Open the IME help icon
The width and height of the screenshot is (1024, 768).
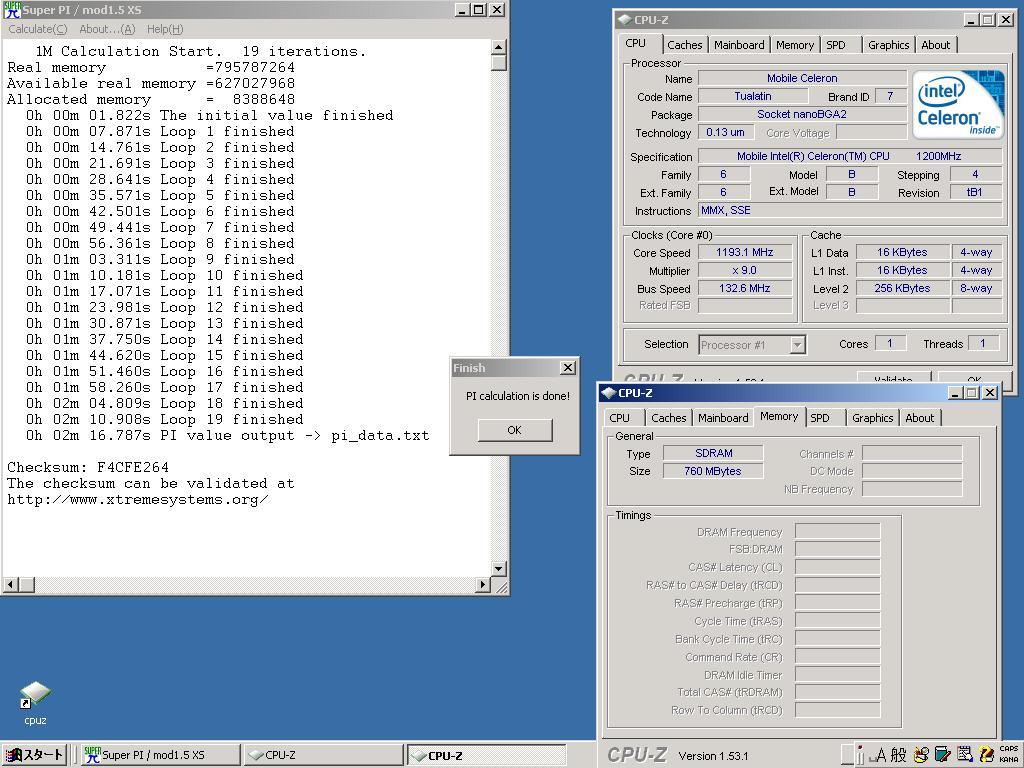click(986, 755)
